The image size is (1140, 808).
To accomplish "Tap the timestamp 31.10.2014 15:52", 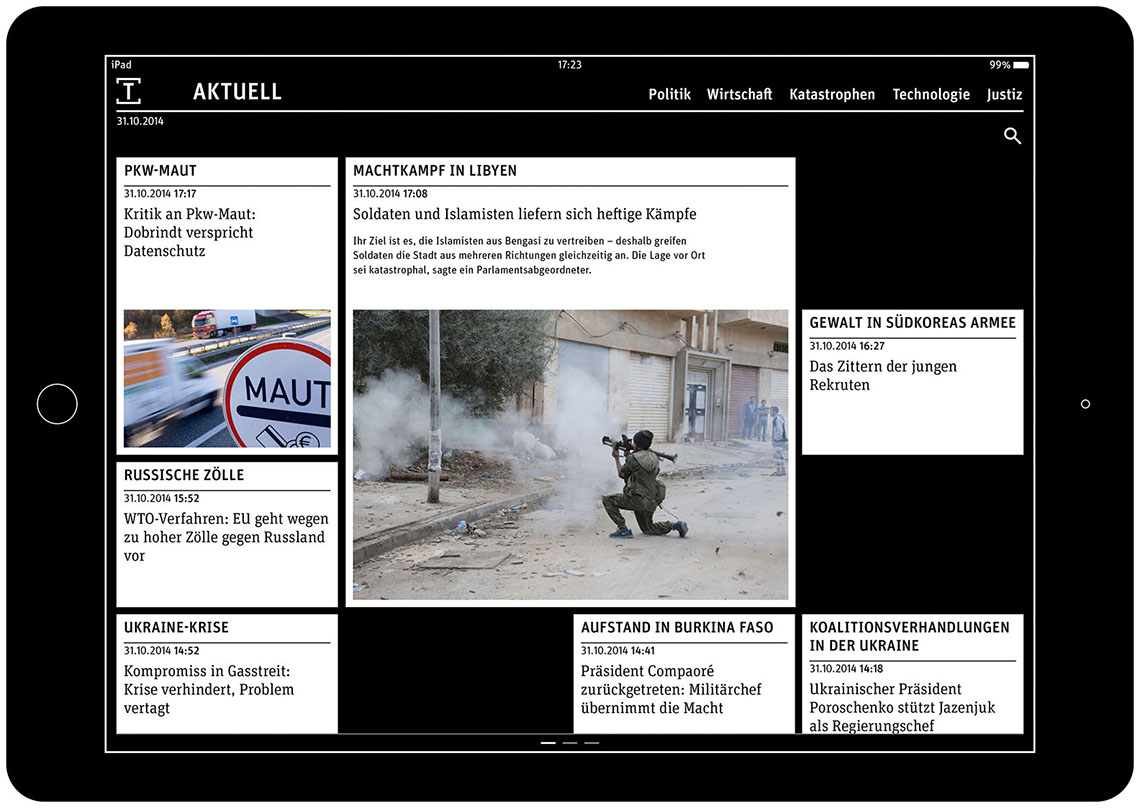I will click(x=161, y=498).
